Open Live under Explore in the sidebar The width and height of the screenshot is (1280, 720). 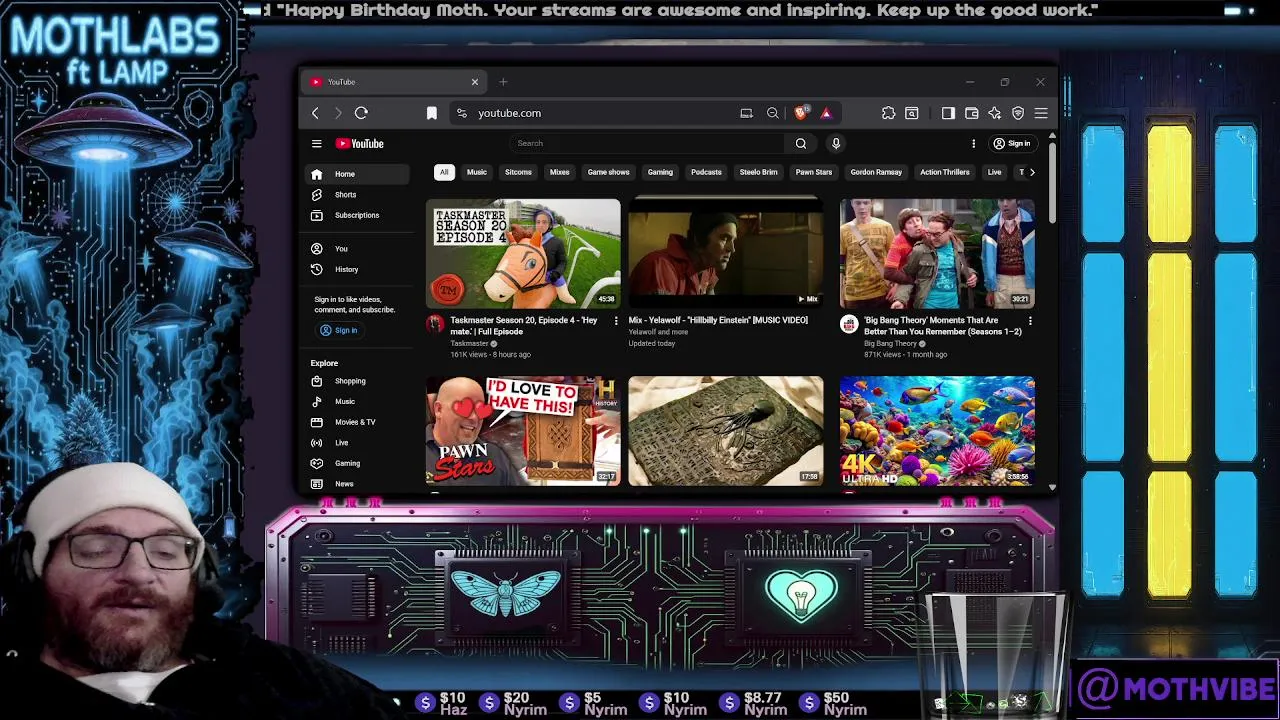pos(357,443)
